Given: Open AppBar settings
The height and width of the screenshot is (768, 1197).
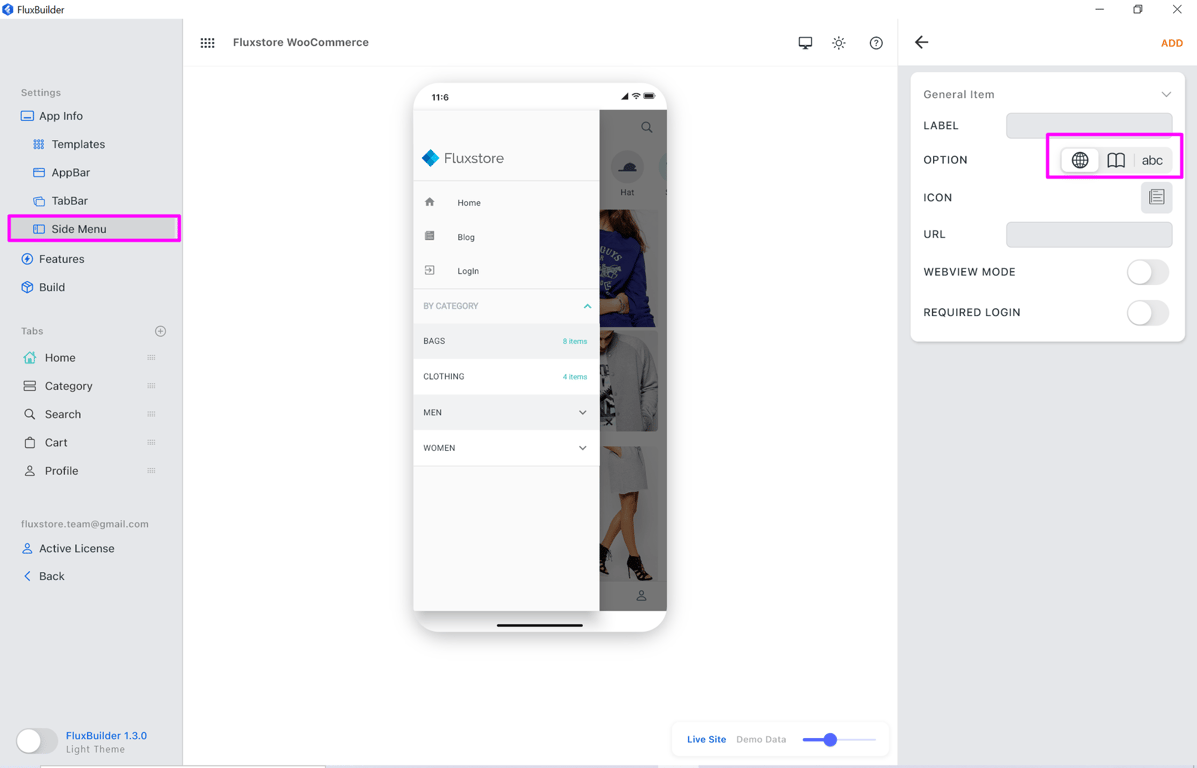Looking at the screenshot, I should point(61,173).
